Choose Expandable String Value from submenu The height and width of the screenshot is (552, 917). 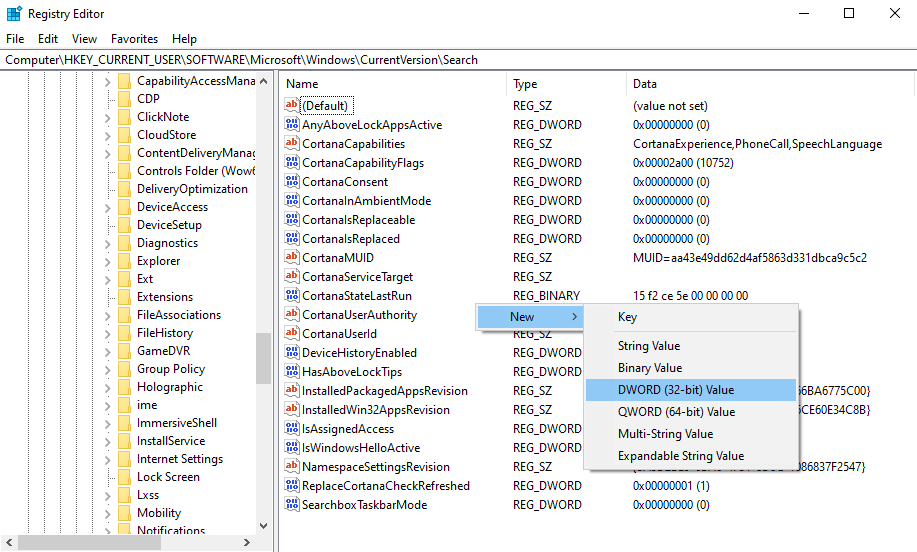[691, 456]
